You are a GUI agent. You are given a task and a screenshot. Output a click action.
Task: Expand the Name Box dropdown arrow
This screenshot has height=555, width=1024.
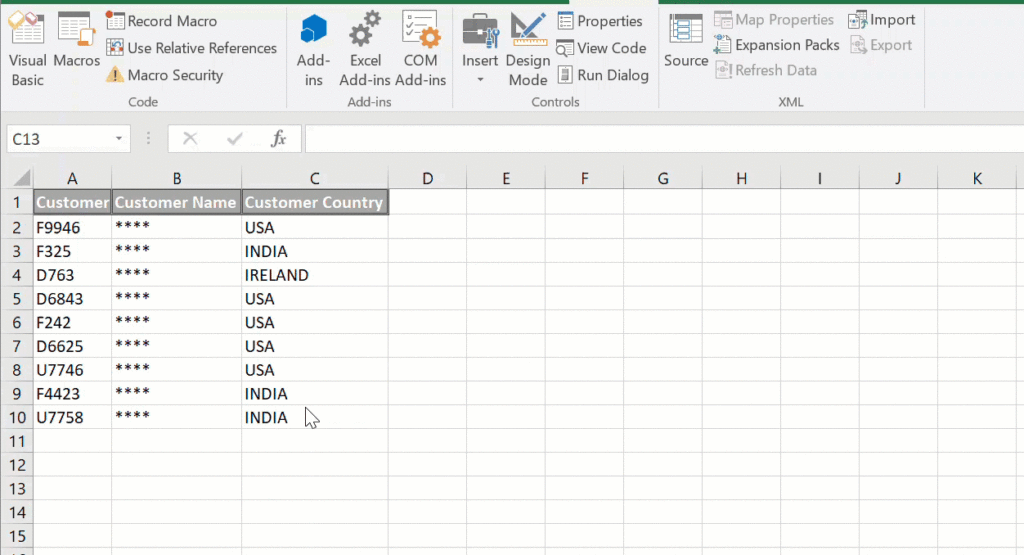(x=119, y=138)
